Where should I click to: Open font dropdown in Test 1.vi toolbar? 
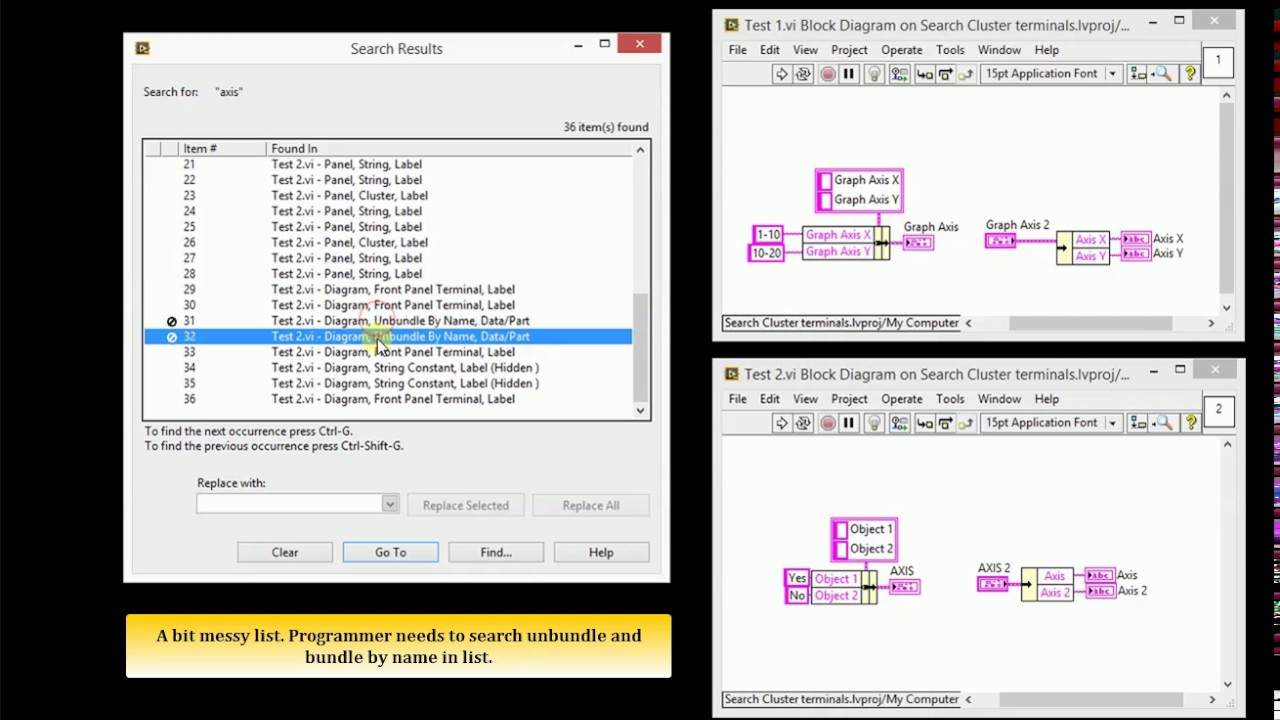[1051, 74]
